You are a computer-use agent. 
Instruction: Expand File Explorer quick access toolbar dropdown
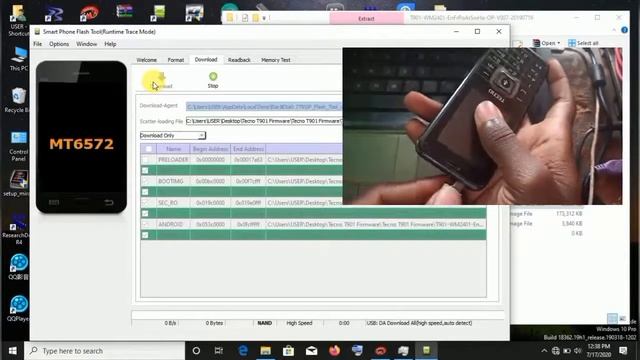click(x=264, y=18)
